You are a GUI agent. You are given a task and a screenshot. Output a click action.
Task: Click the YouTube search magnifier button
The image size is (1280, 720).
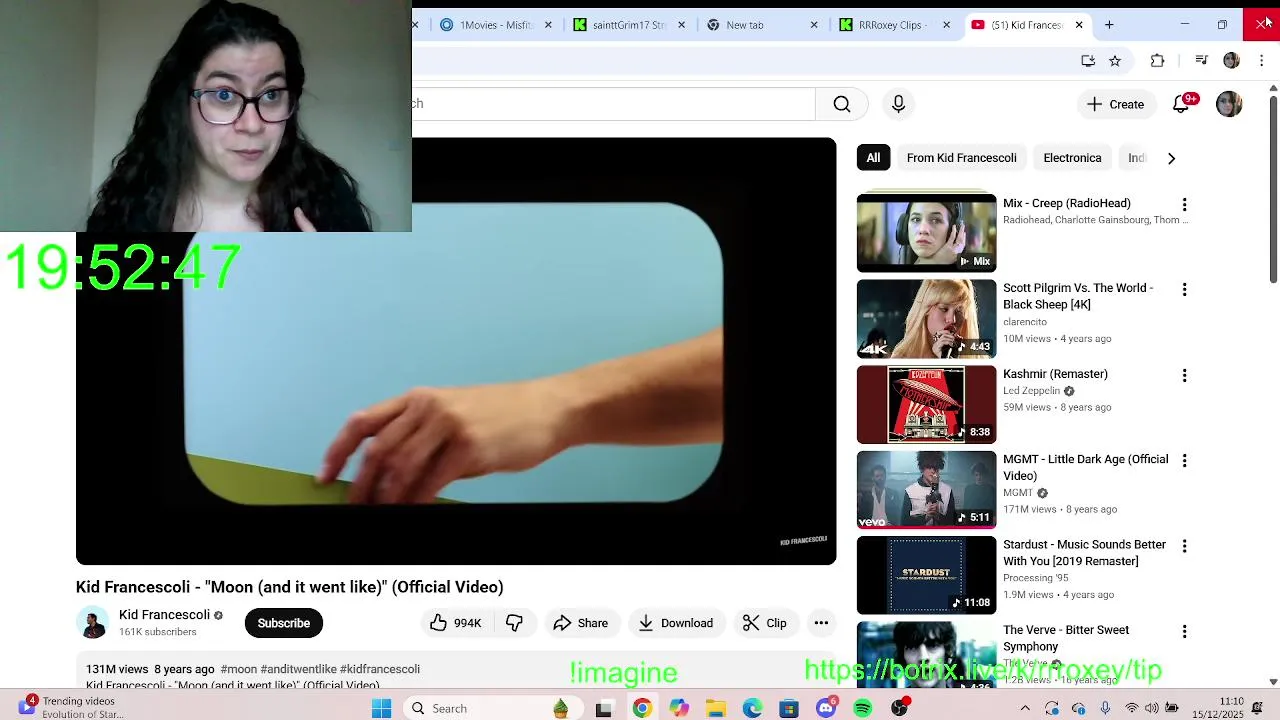842,104
